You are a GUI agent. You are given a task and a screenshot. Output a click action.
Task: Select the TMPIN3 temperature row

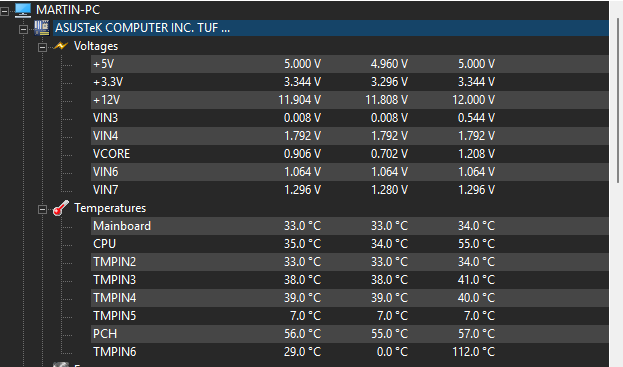coord(350,280)
